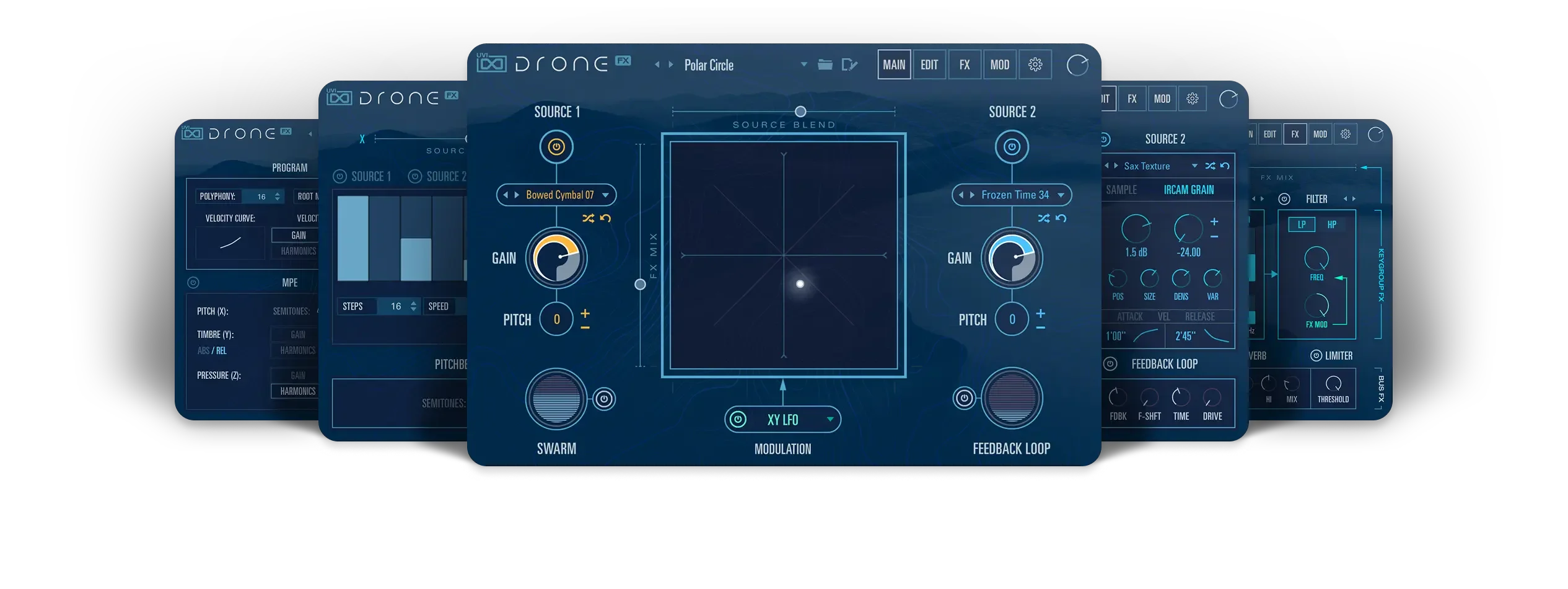Image resolution: width=1568 pixels, height=589 pixels.
Task: Reset Source 1 with the undo arrow icon
Action: [x=605, y=218]
